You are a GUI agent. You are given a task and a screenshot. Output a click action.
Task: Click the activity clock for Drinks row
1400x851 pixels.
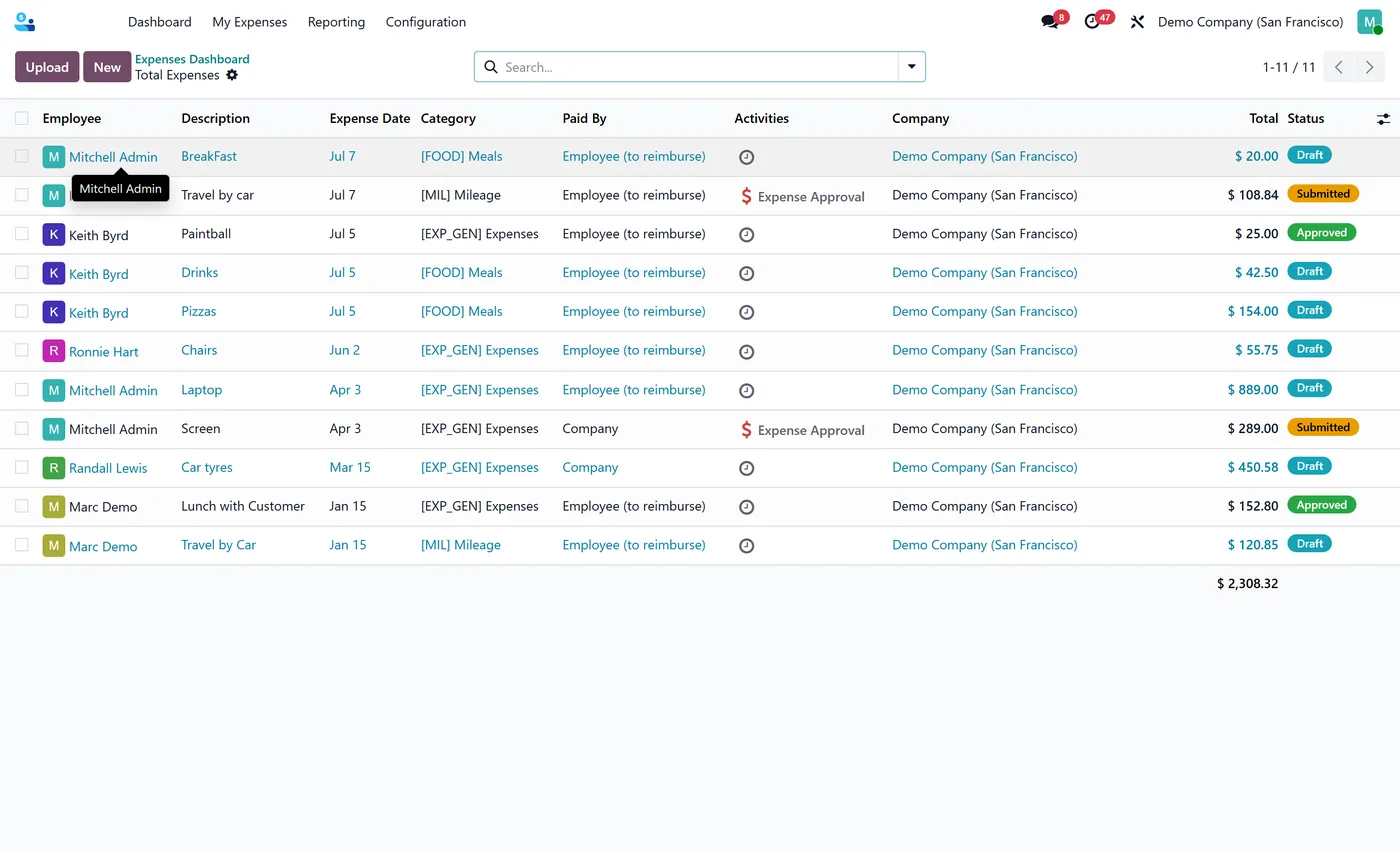(746, 274)
